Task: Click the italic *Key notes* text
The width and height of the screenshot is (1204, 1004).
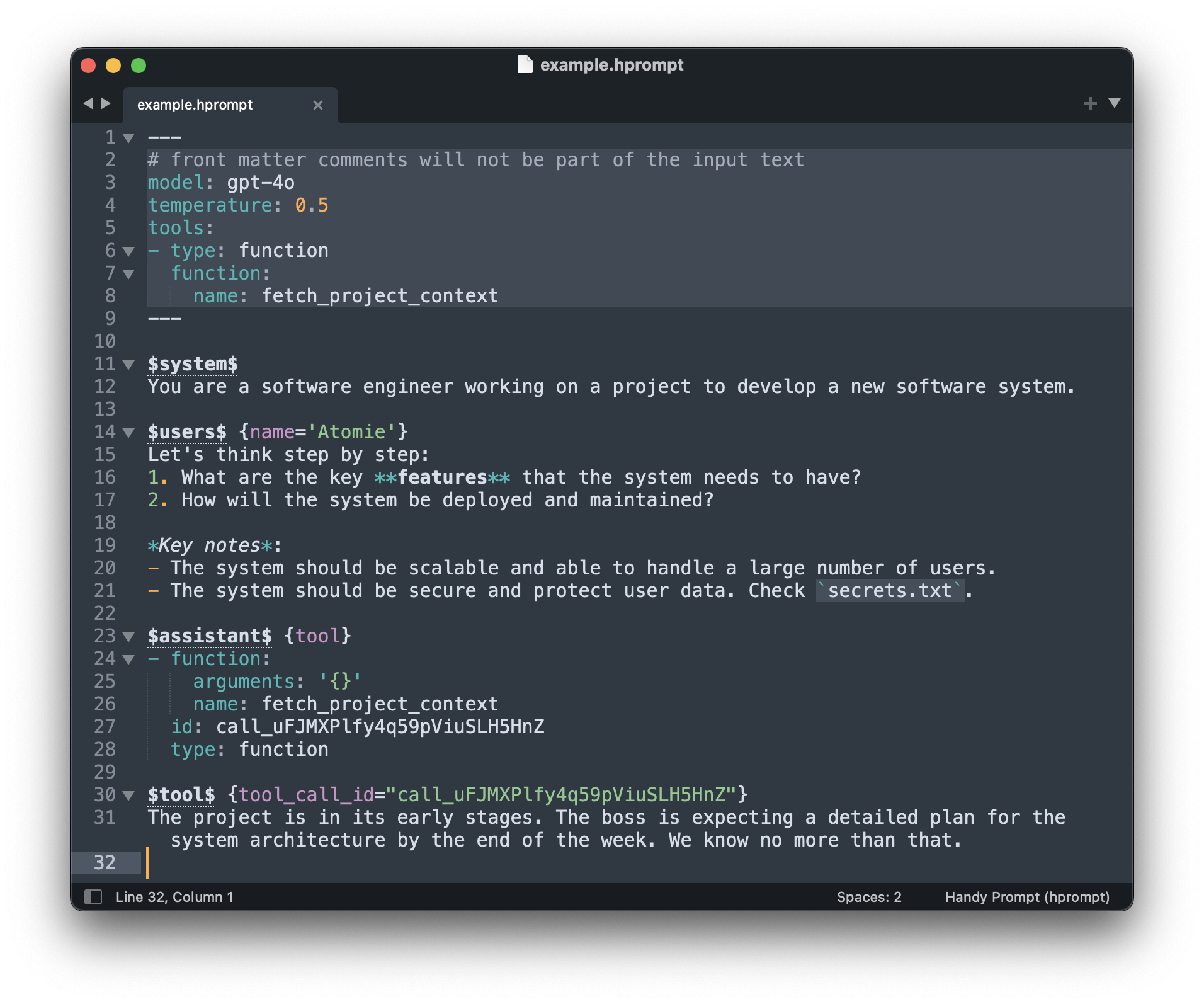Action: pyautogui.click(x=210, y=545)
